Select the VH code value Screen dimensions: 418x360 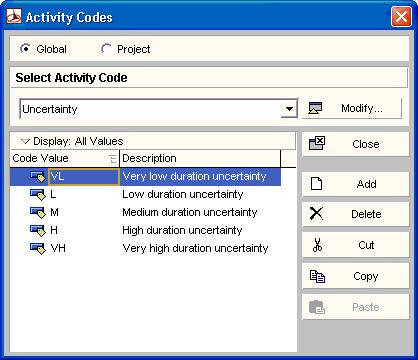(x=58, y=248)
